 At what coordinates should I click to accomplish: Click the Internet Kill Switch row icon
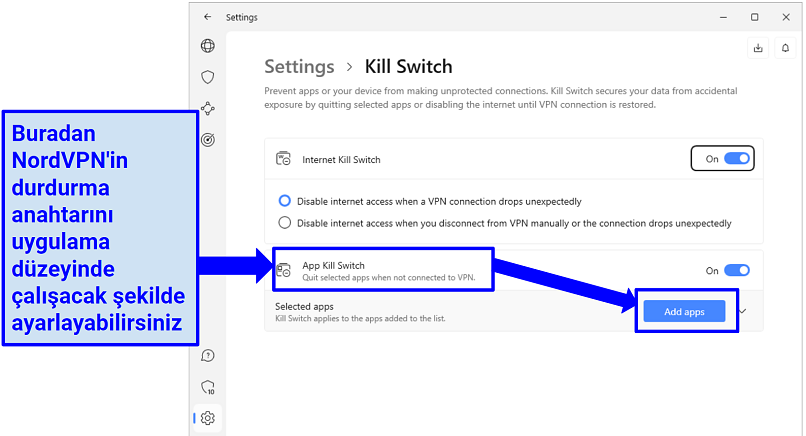[283, 159]
